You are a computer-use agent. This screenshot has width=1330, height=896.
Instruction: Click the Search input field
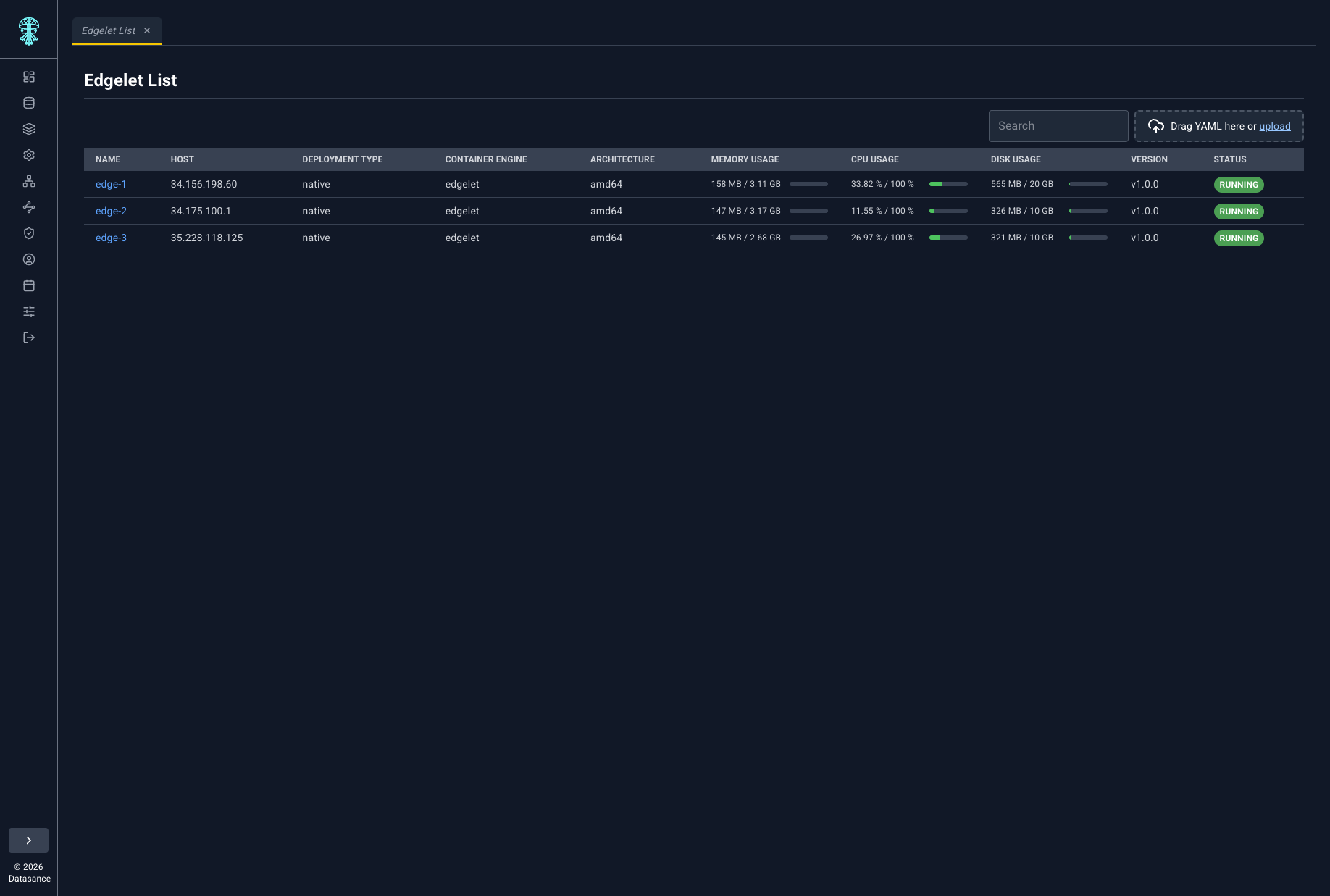tap(1058, 126)
